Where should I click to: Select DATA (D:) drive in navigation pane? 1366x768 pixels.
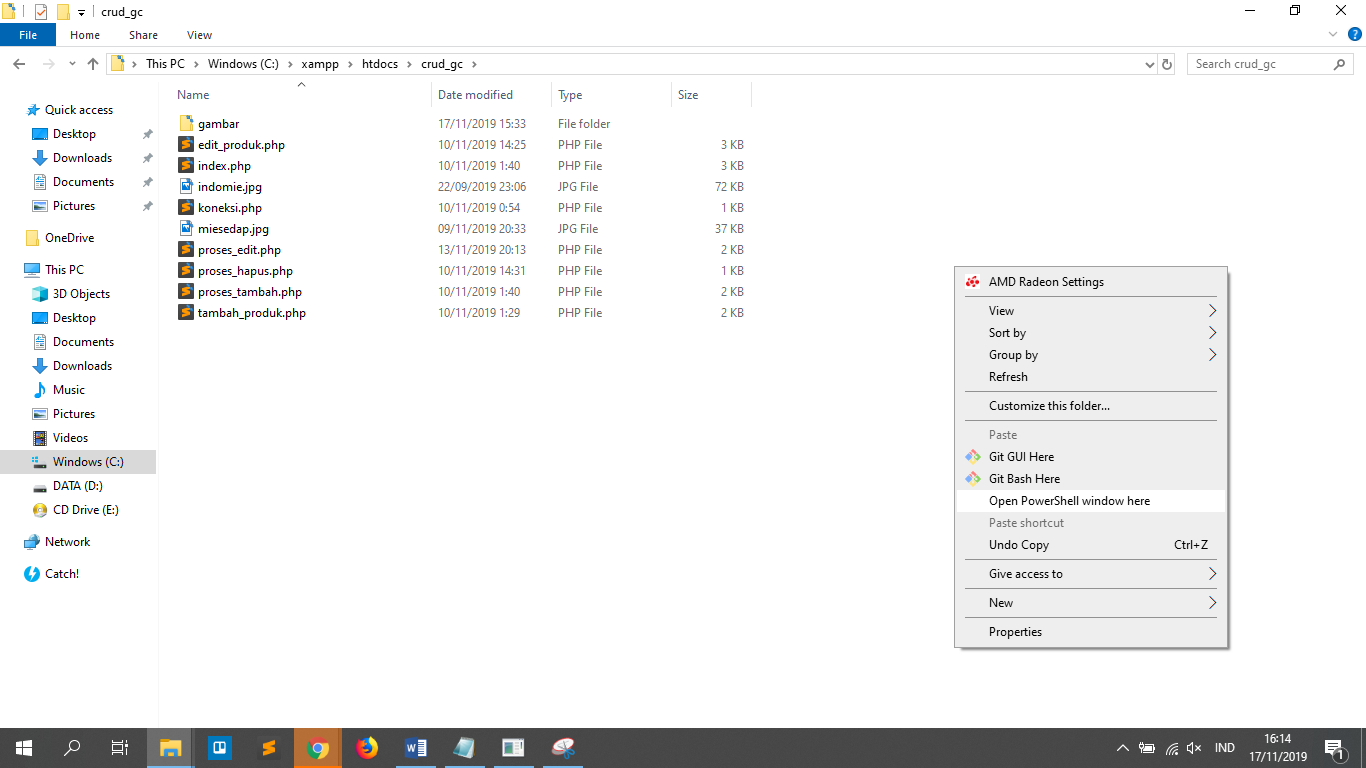[77, 486]
